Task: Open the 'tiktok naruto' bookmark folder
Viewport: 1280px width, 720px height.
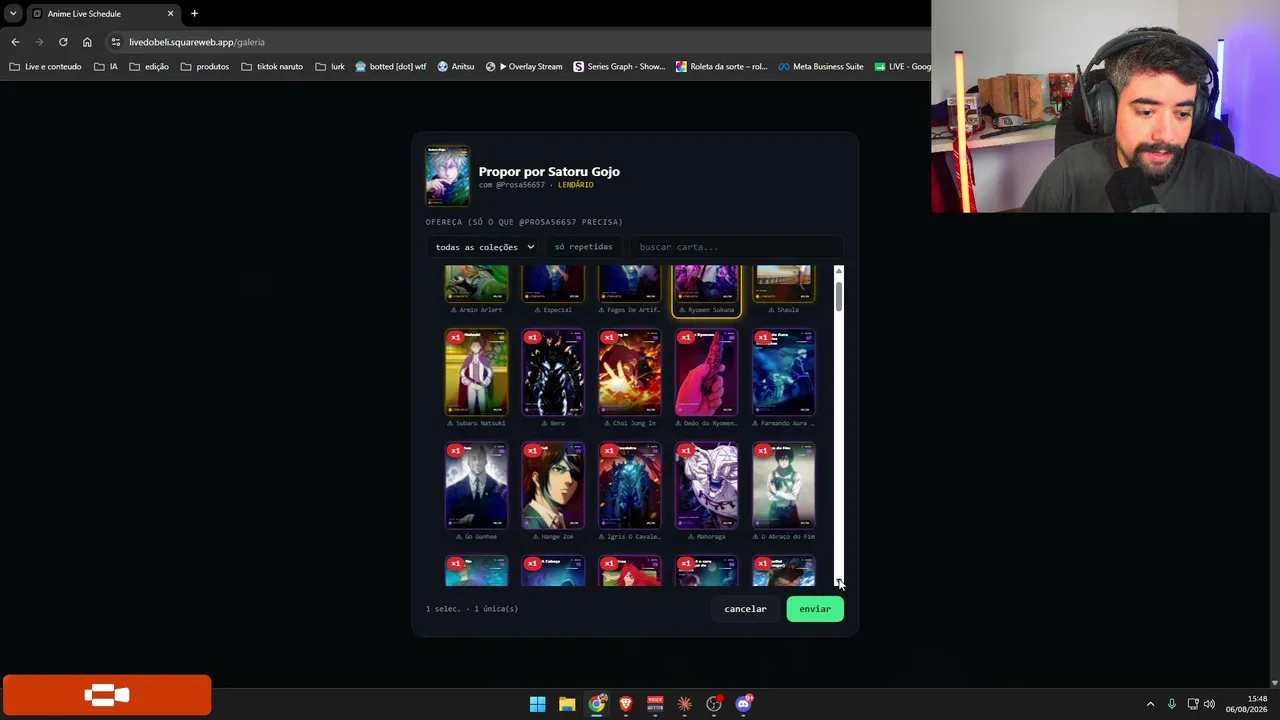Action: pyautogui.click(x=272, y=67)
